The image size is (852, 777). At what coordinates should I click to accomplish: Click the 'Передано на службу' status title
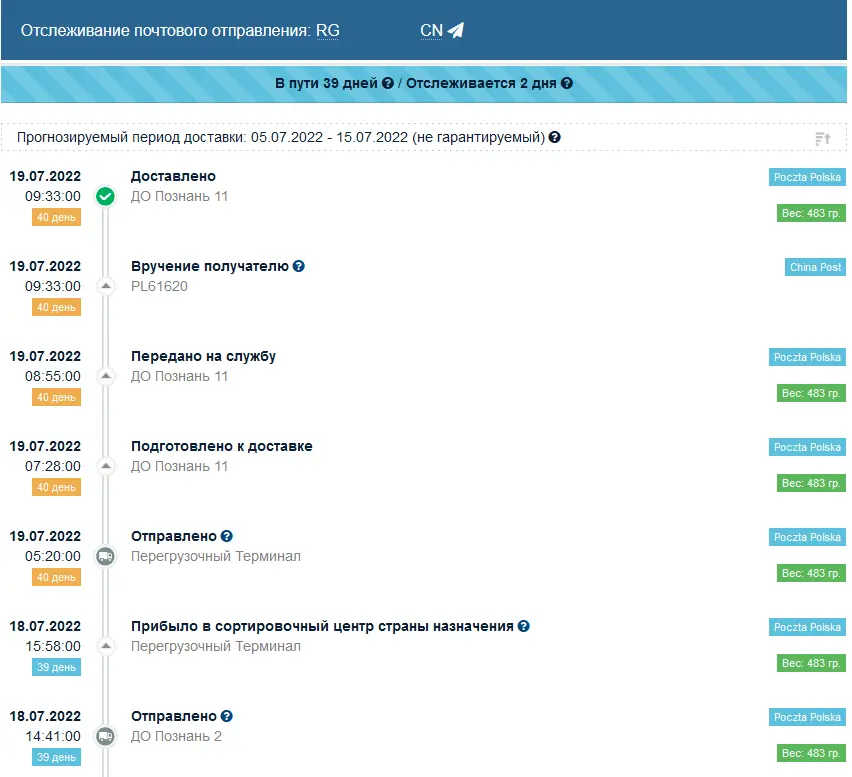pyautogui.click(x=203, y=356)
